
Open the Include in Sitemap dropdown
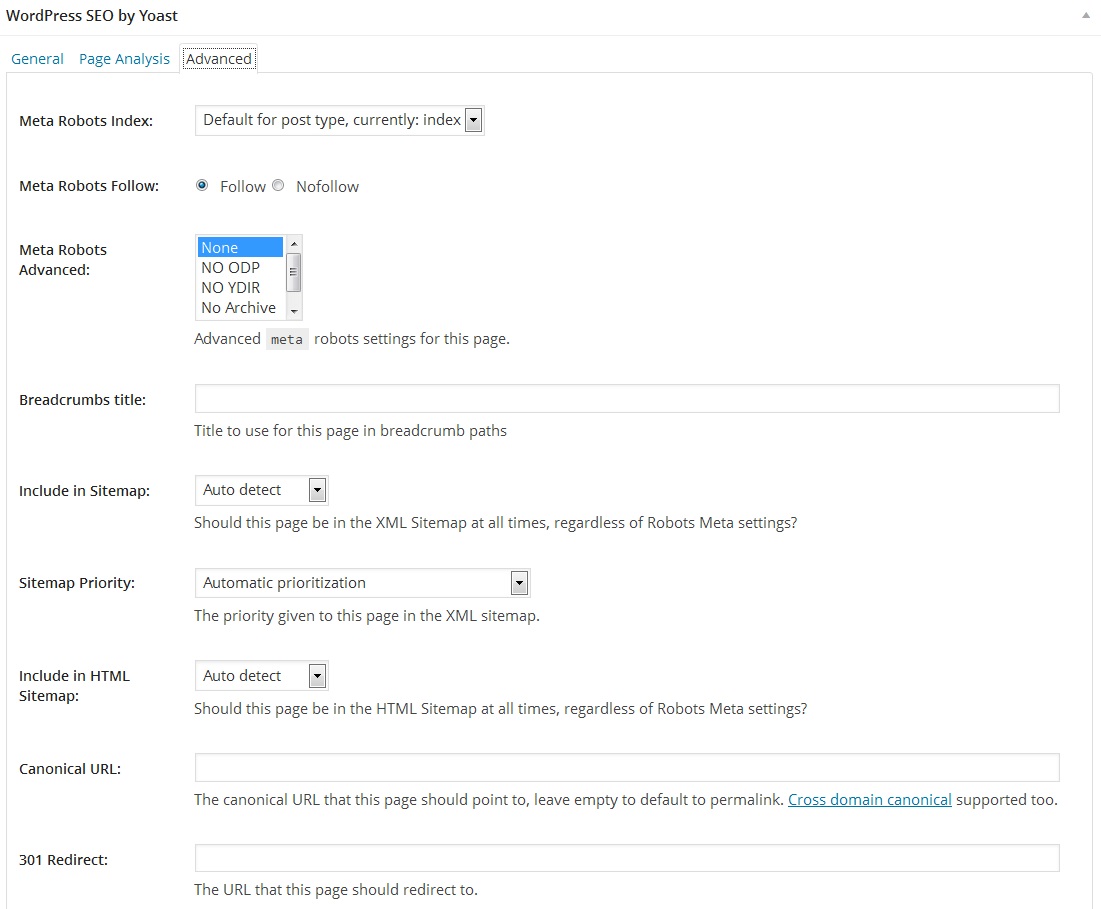click(262, 490)
